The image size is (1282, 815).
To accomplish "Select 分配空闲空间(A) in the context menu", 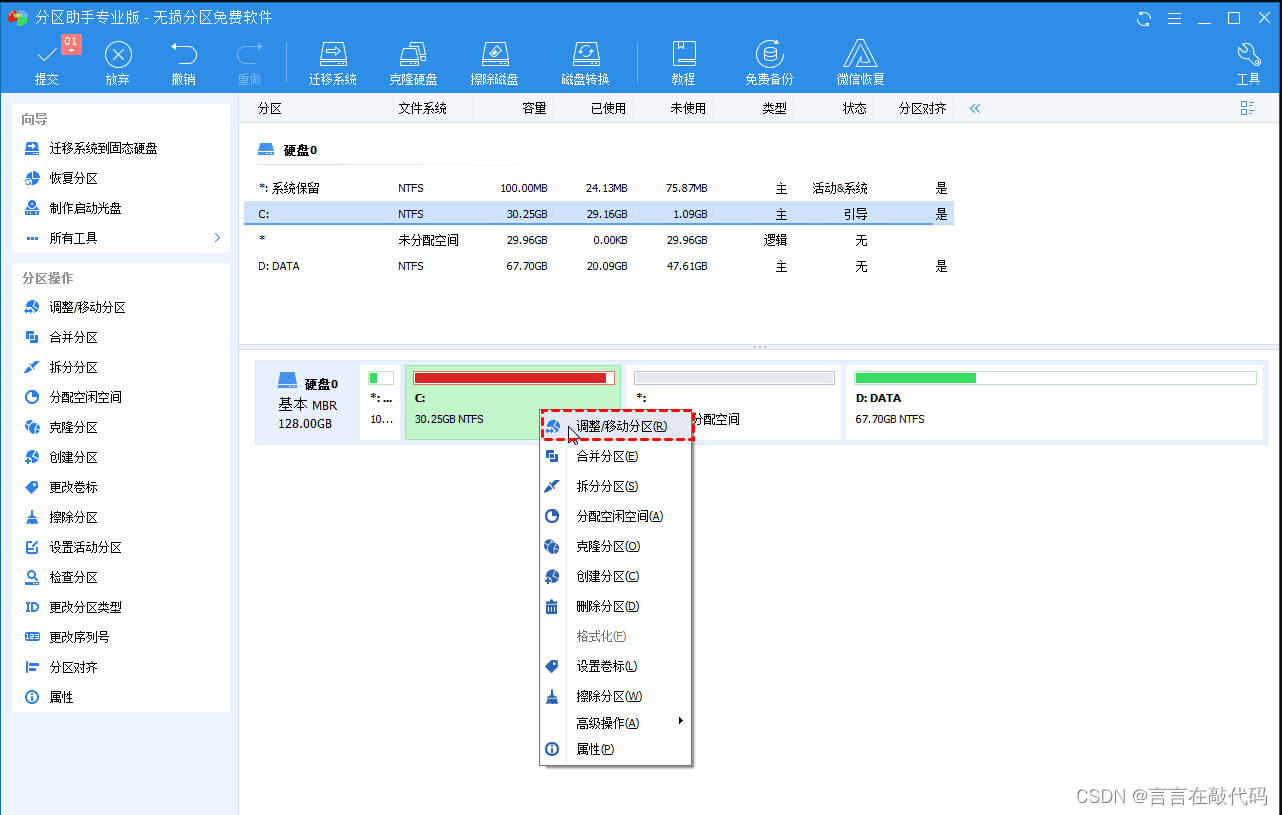I will click(x=616, y=516).
